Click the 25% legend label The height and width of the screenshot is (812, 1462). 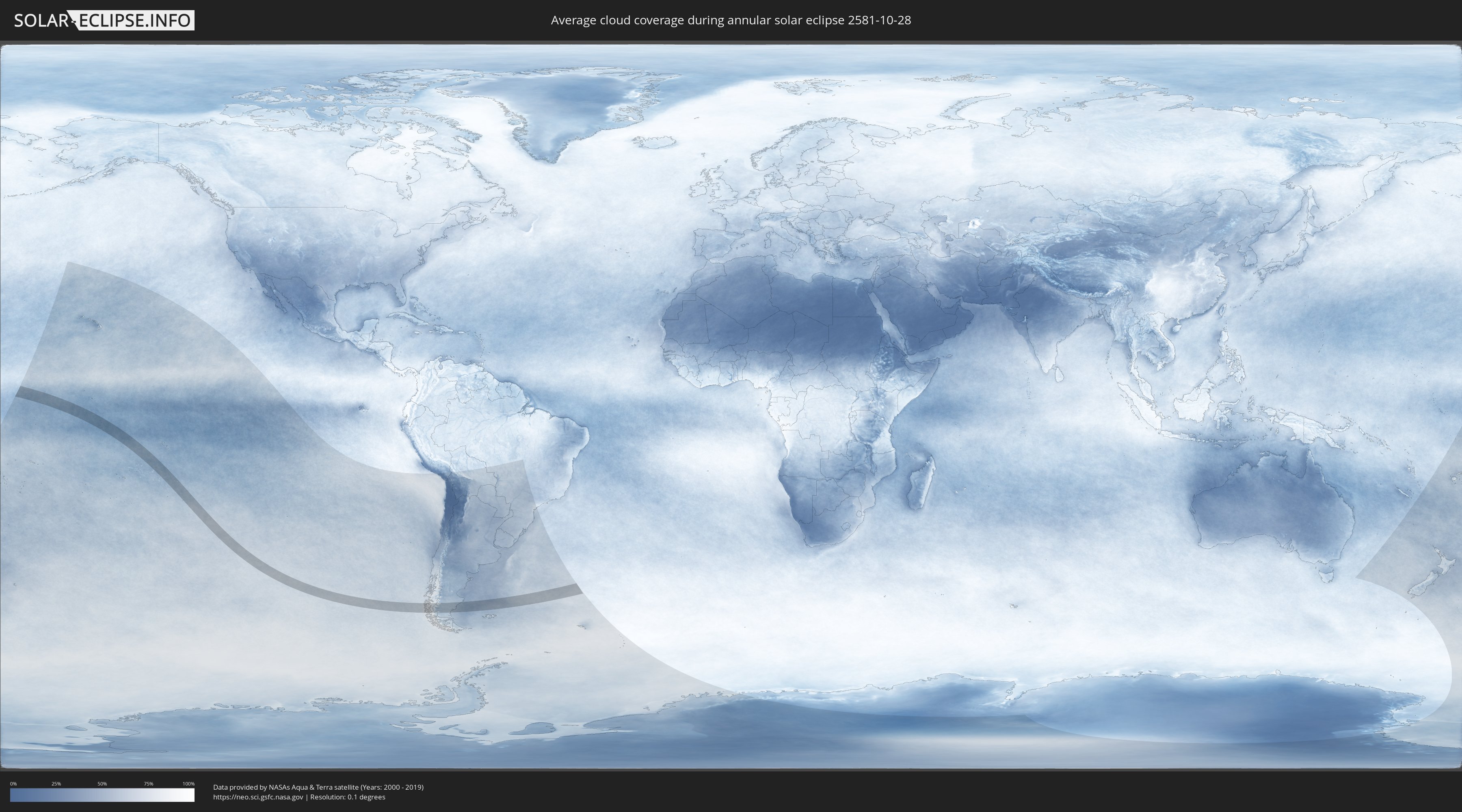point(56,784)
